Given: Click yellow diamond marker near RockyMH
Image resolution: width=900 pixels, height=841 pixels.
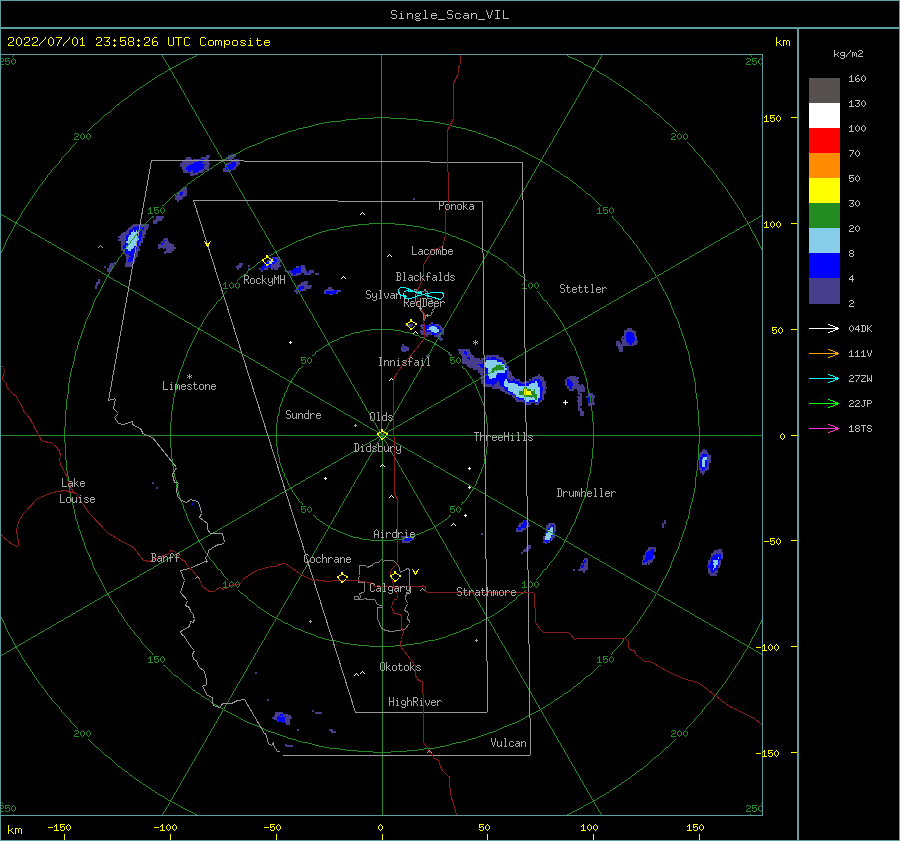Looking at the screenshot, I should (267, 261).
